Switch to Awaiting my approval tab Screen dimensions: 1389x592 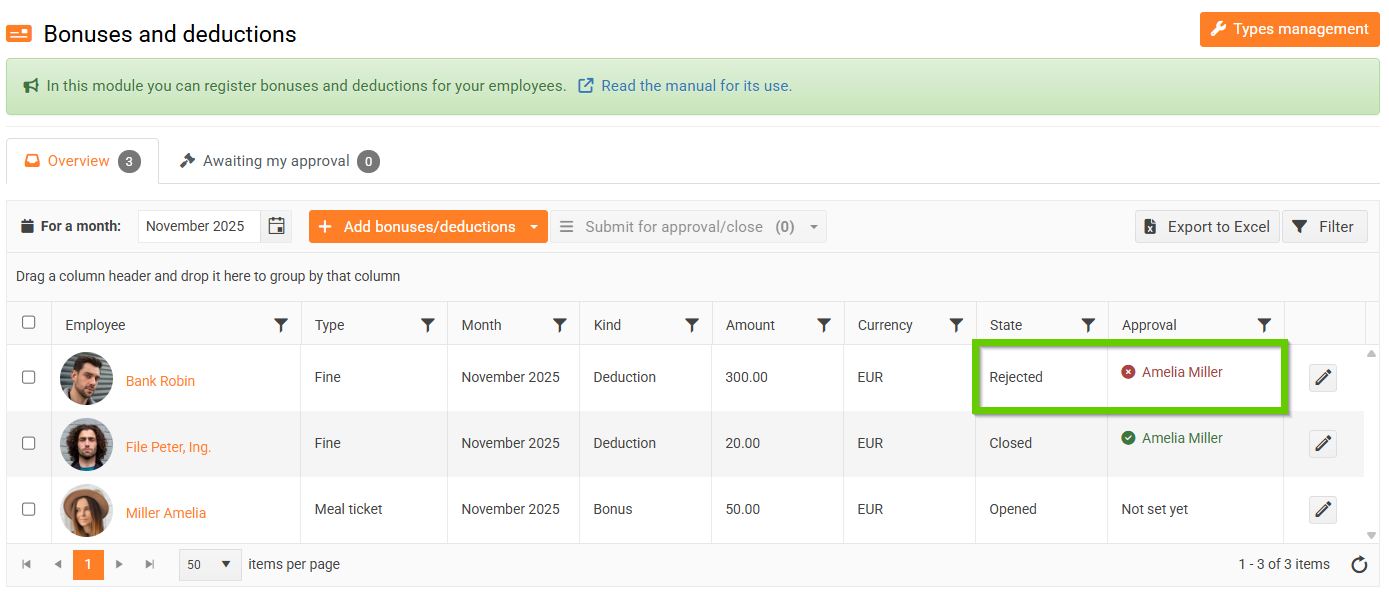(278, 161)
